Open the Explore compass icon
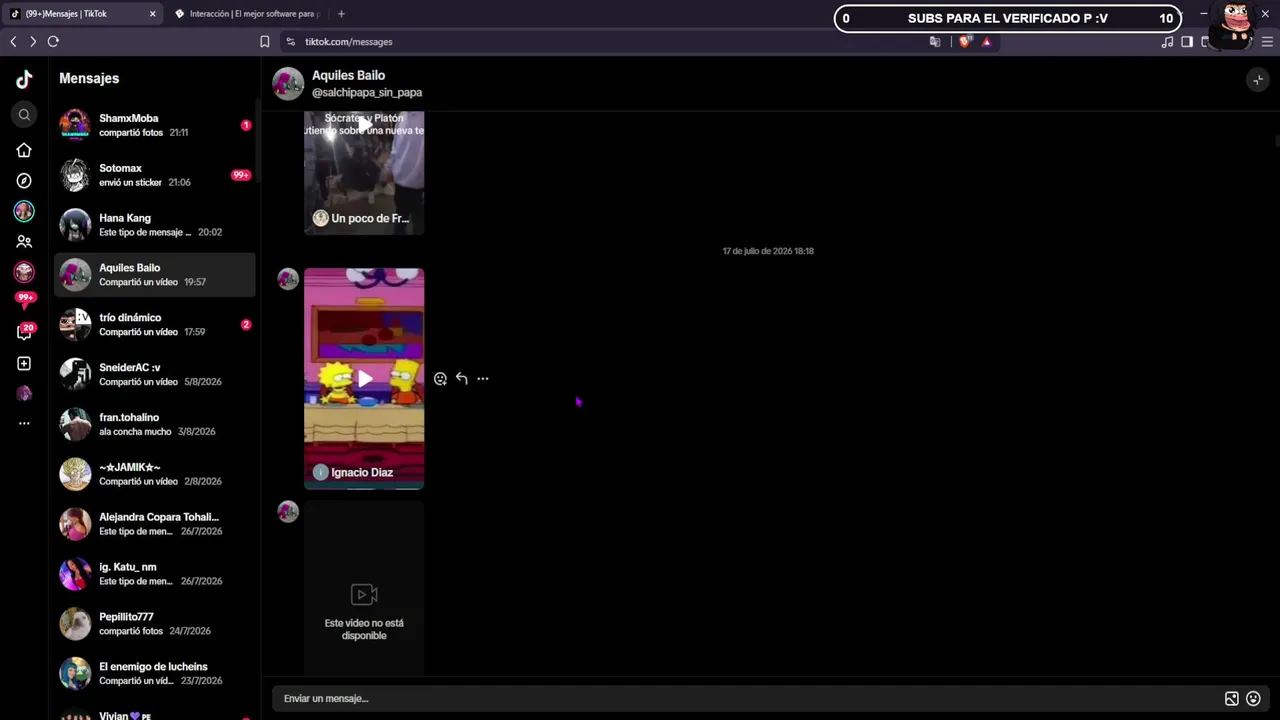This screenshot has height=720, width=1280. click(x=24, y=181)
